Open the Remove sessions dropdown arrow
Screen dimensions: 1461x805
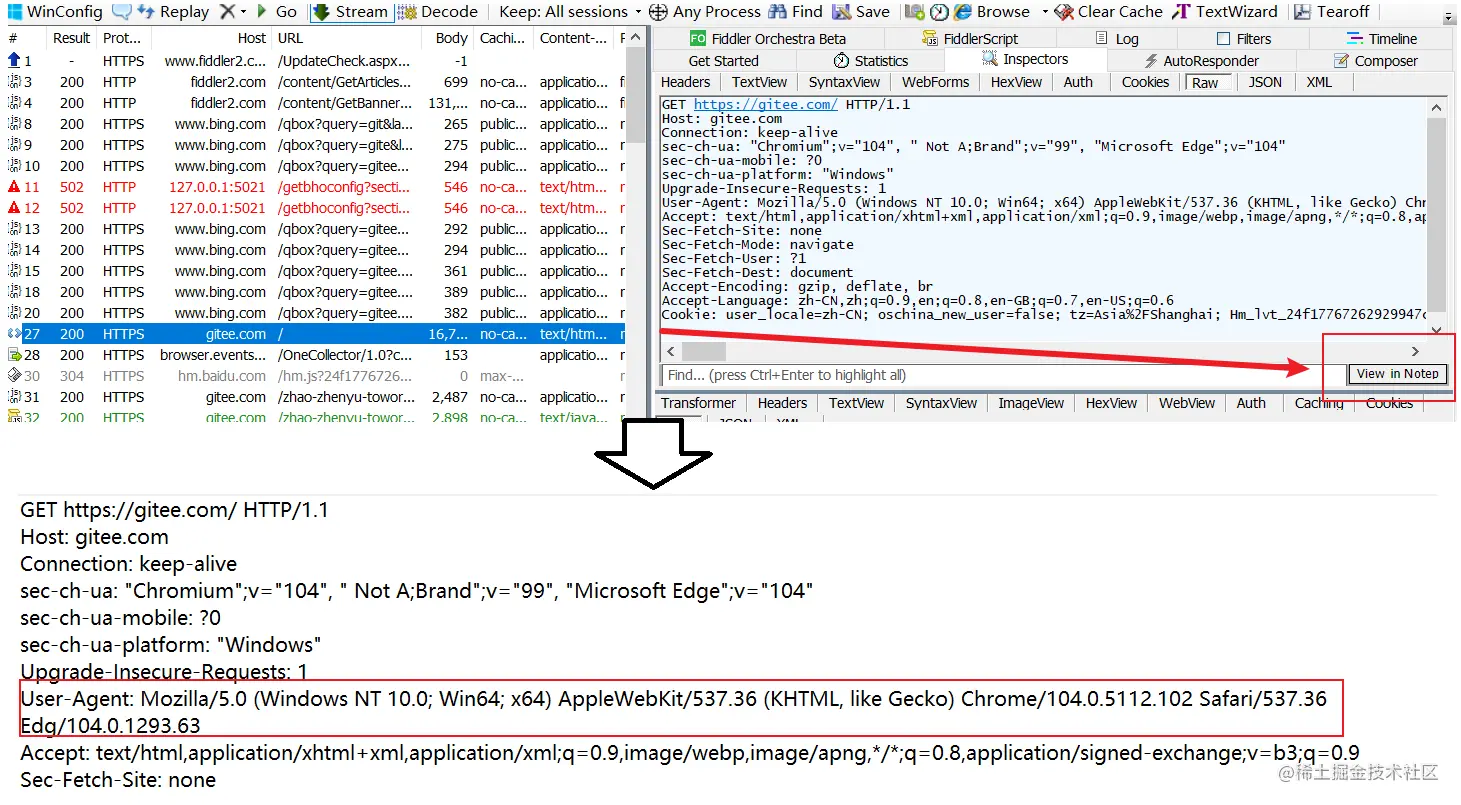pos(243,12)
